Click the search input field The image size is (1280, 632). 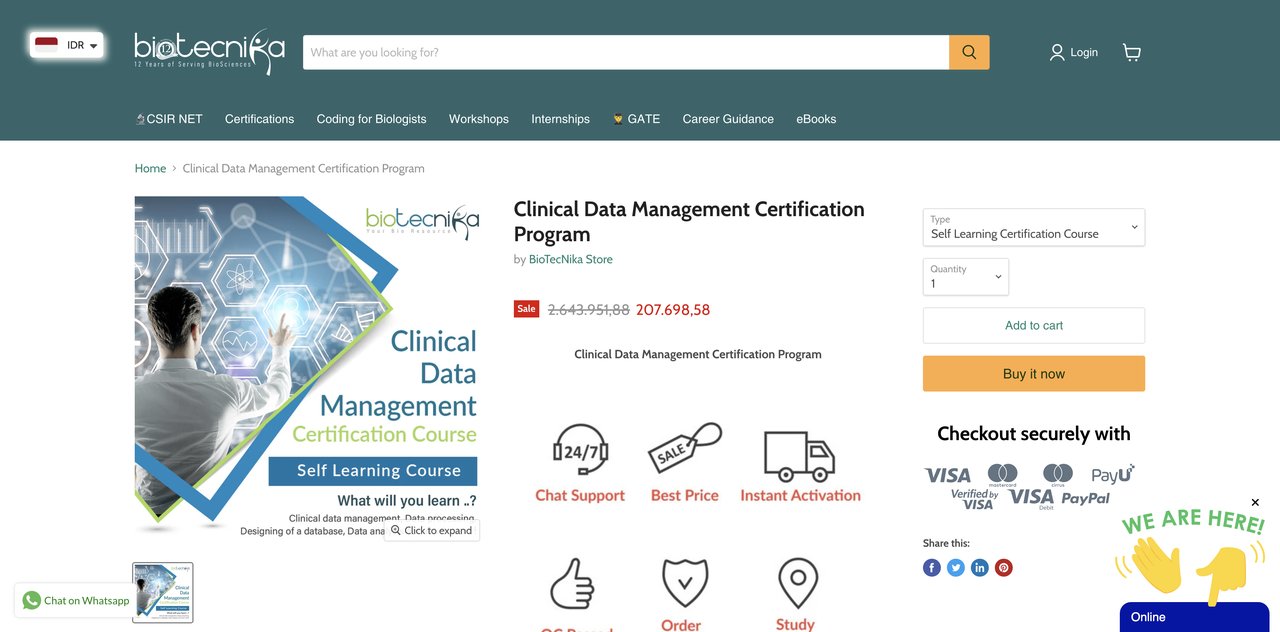[626, 52]
